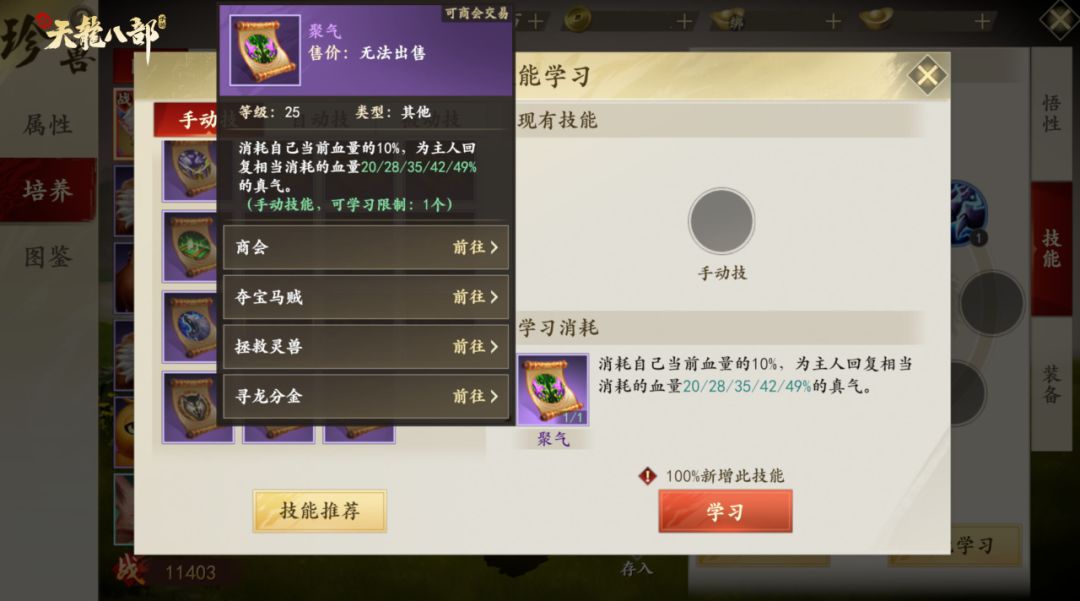Open the 悟性 tab on right

pos(1051,114)
